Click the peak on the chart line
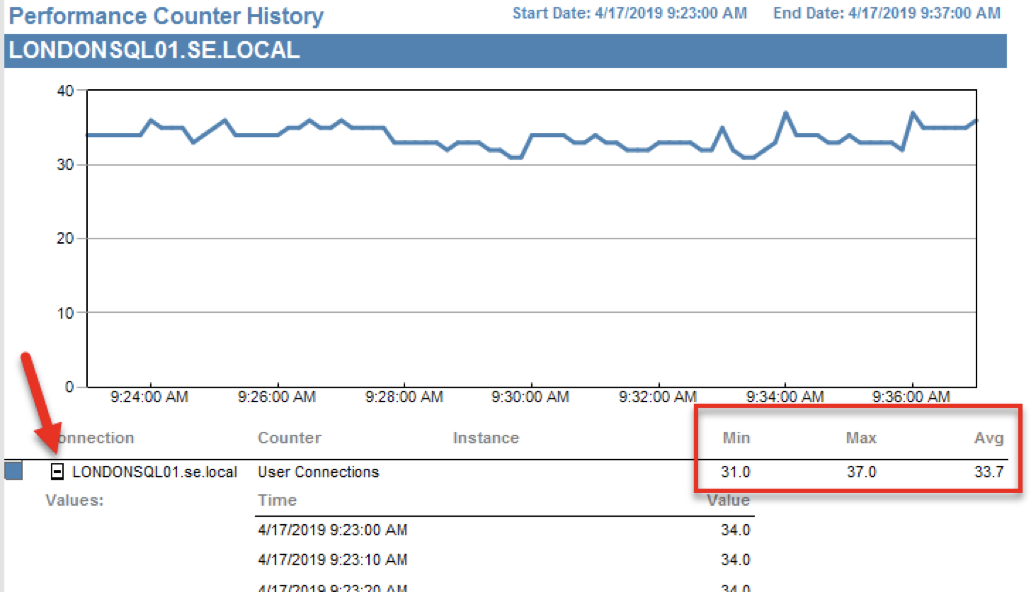The image size is (1031, 592). (785, 113)
